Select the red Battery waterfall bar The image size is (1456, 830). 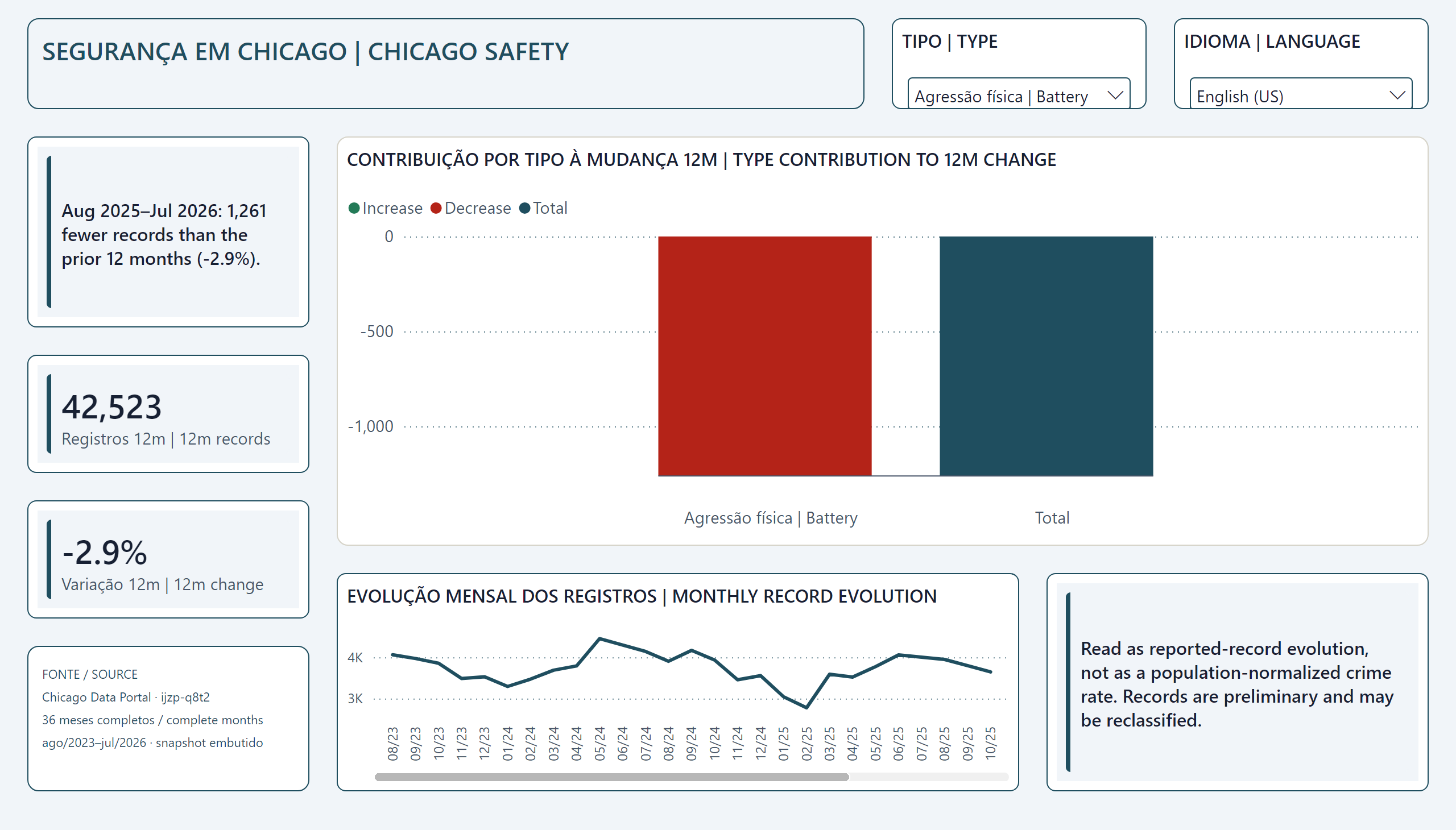pos(764,356)
